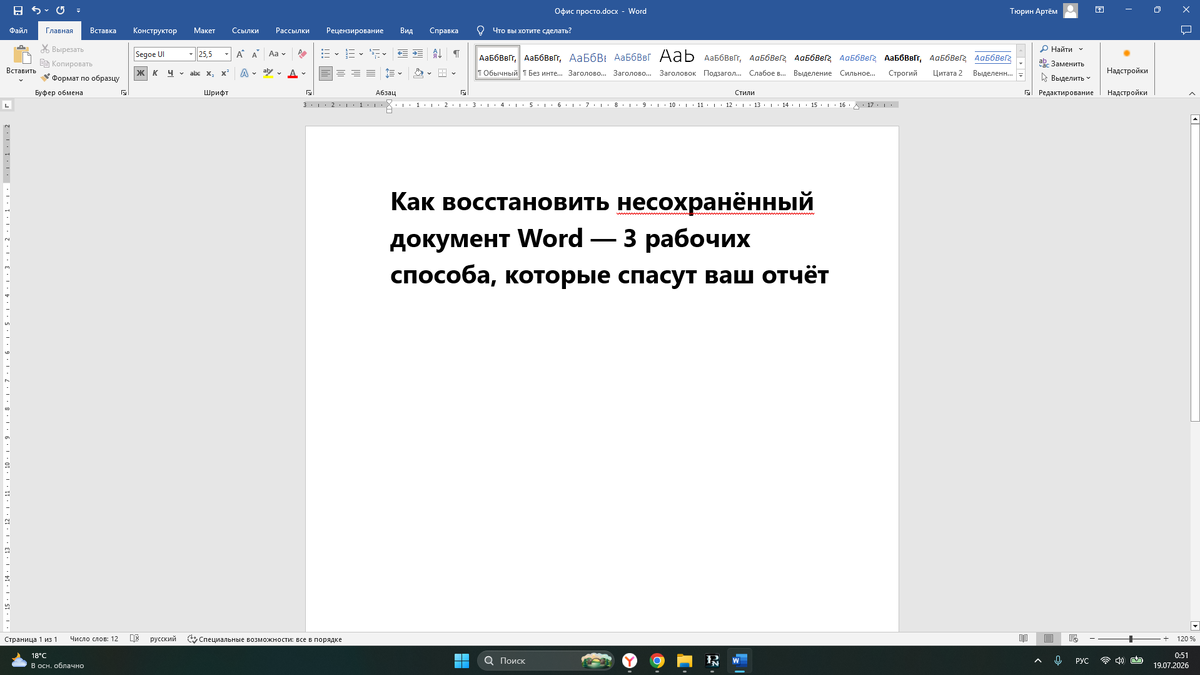This screenshot has height=675, width=1200.
Task: Apply center alignment to the paragraph
Action: (341, 73)
